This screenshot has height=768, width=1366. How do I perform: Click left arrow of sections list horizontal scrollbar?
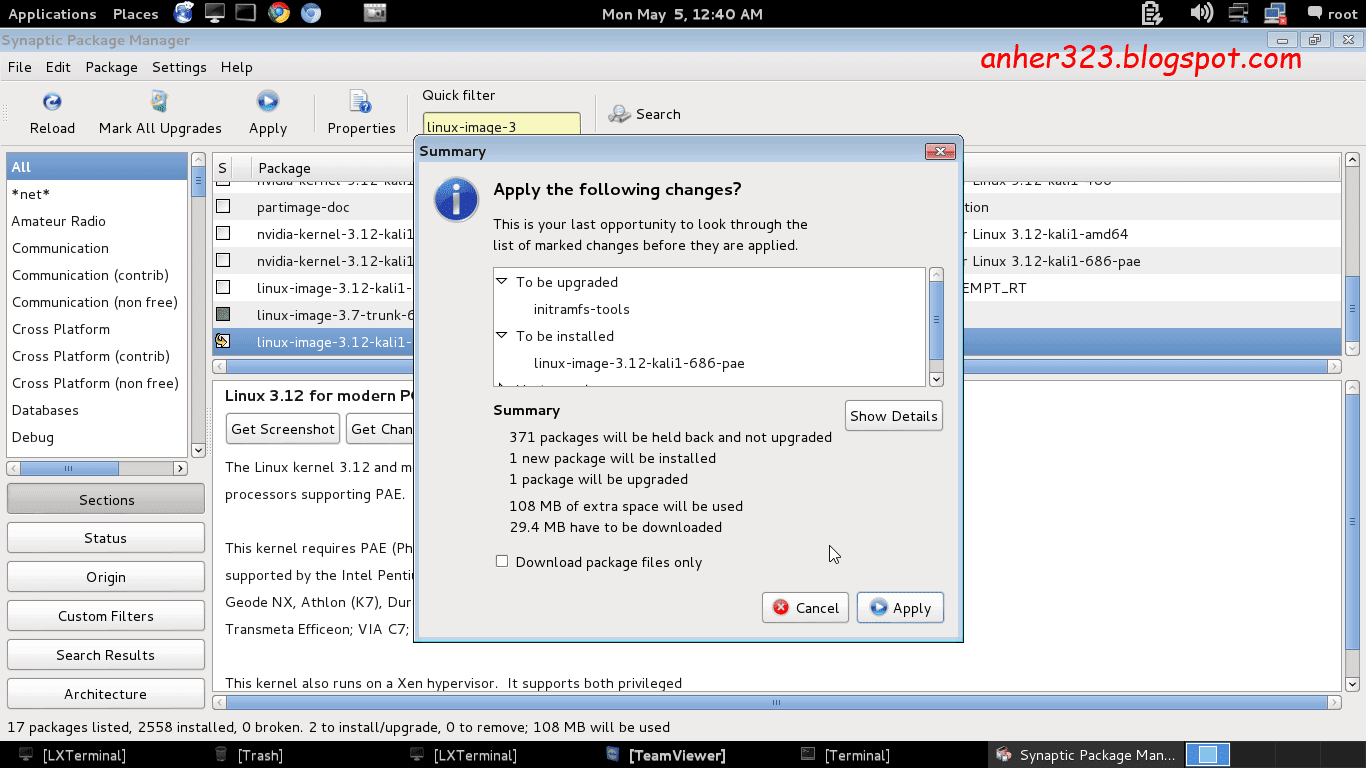click(x=14, y=468)
